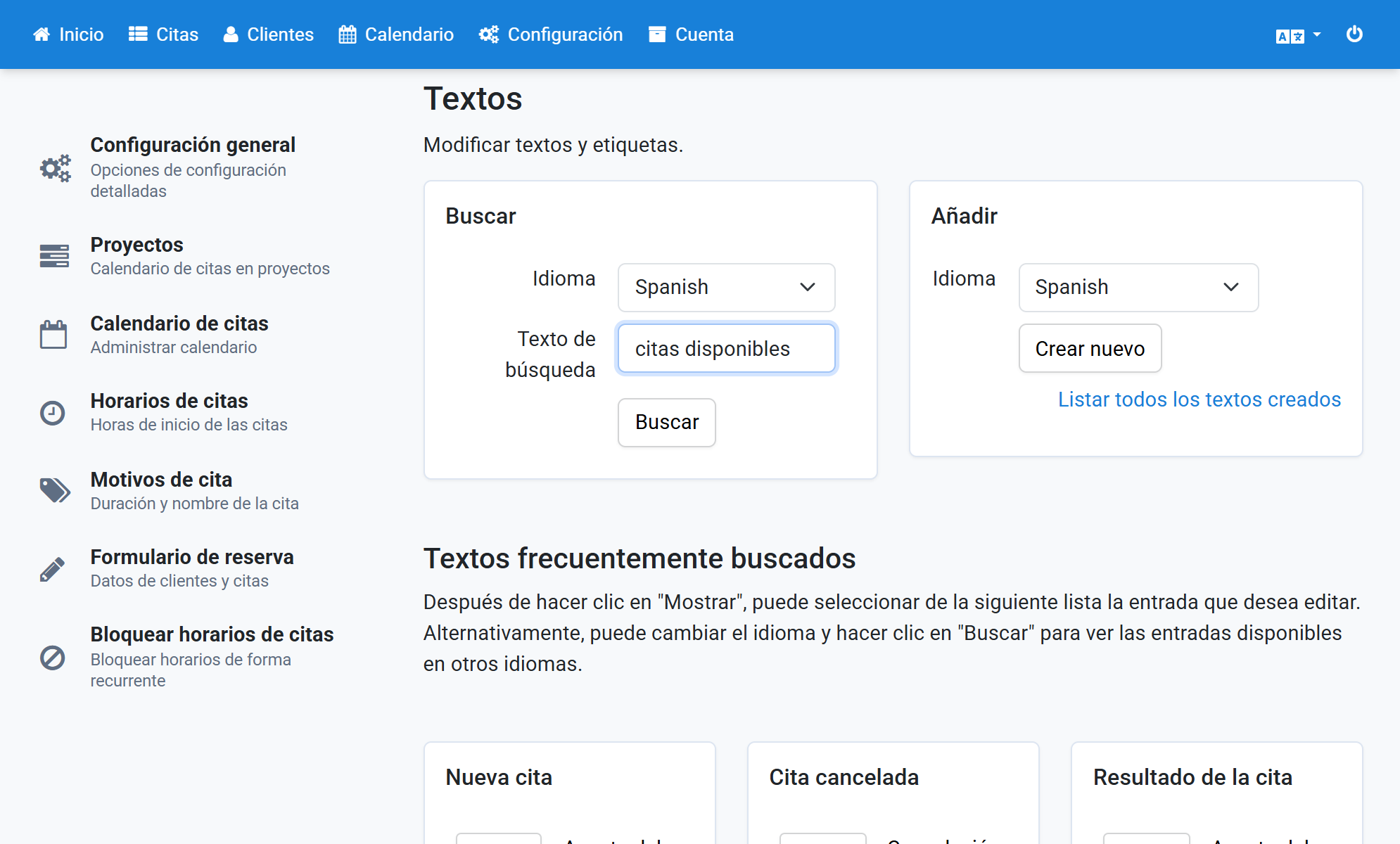Expand the Idioma dropdown in Buscar panel
This screenshot has width=1400, height=844.
(726, 288)
